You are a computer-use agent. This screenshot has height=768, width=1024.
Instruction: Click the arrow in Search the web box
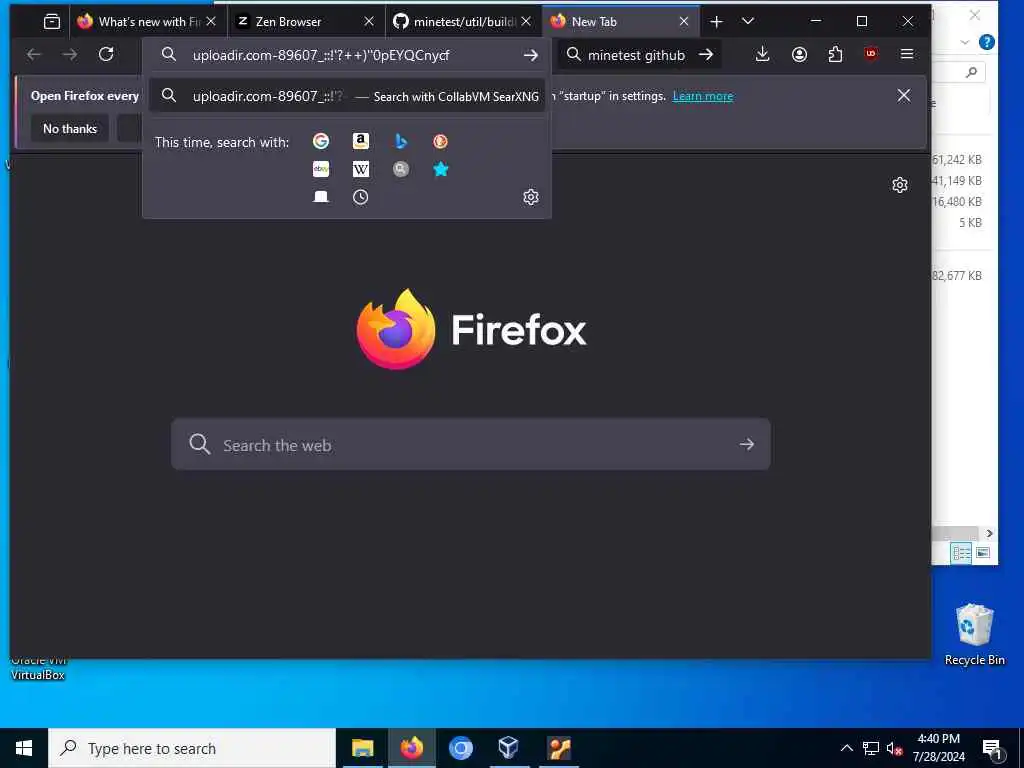[x=746, y=444]
